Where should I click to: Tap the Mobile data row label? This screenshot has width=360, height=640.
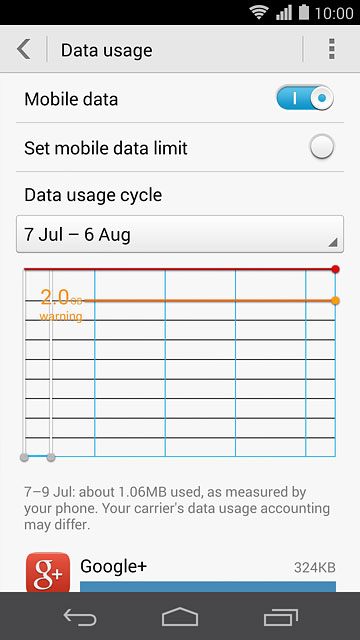tap(71, 99)
